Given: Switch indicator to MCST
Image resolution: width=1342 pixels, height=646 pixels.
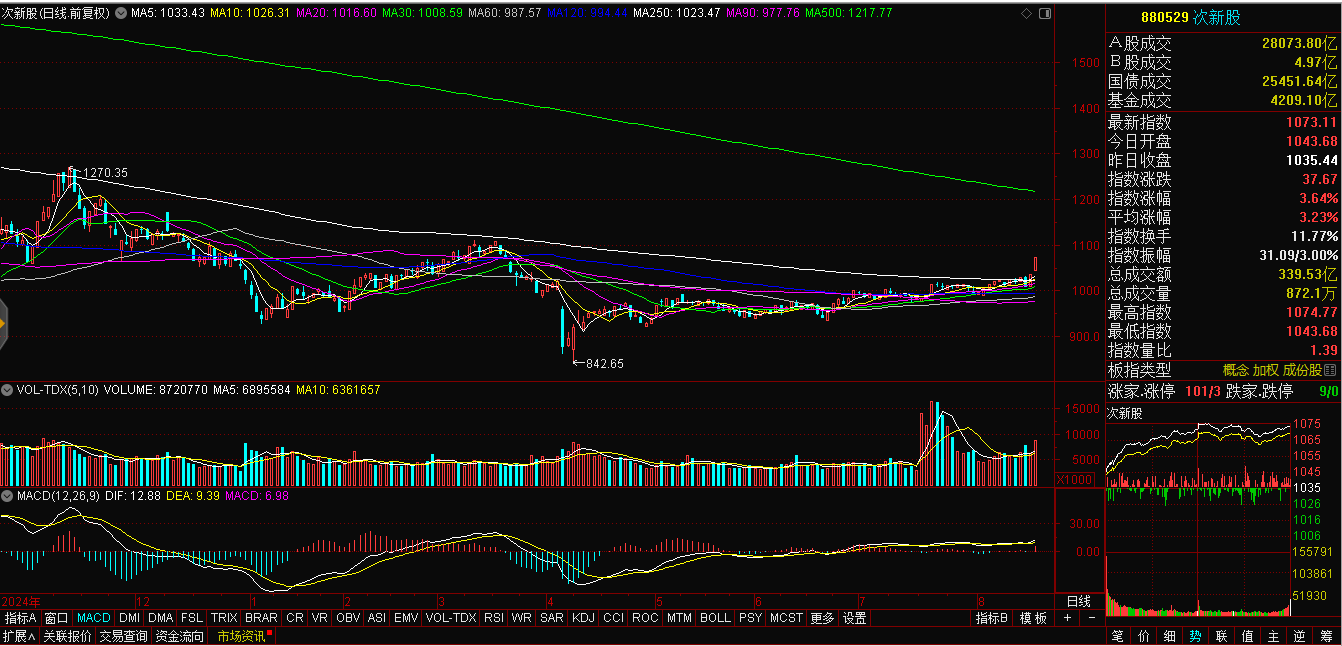Looking at the screenshot, I should click(786, 618).
